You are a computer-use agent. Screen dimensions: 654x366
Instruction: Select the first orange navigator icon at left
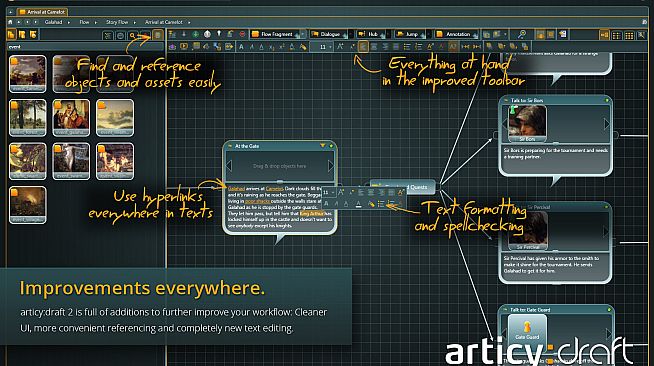coord(11,35)
